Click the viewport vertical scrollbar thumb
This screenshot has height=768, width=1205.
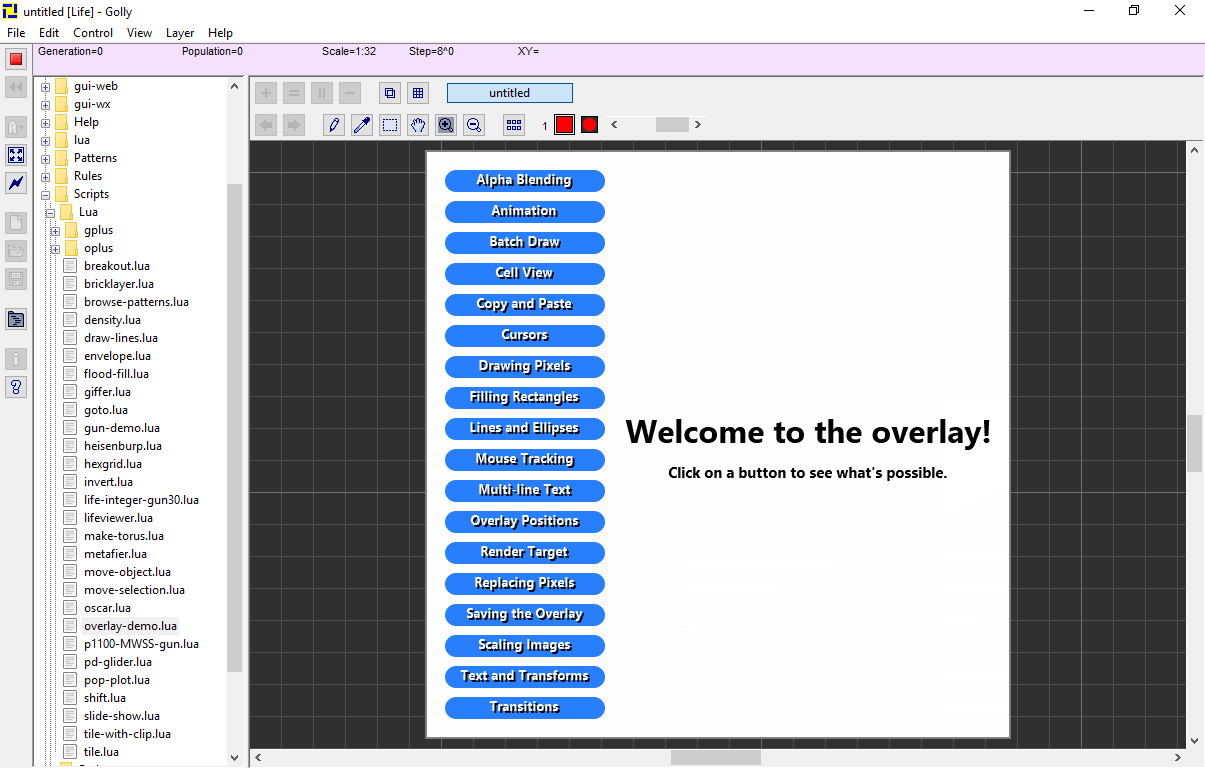(x=1194, y=443)
